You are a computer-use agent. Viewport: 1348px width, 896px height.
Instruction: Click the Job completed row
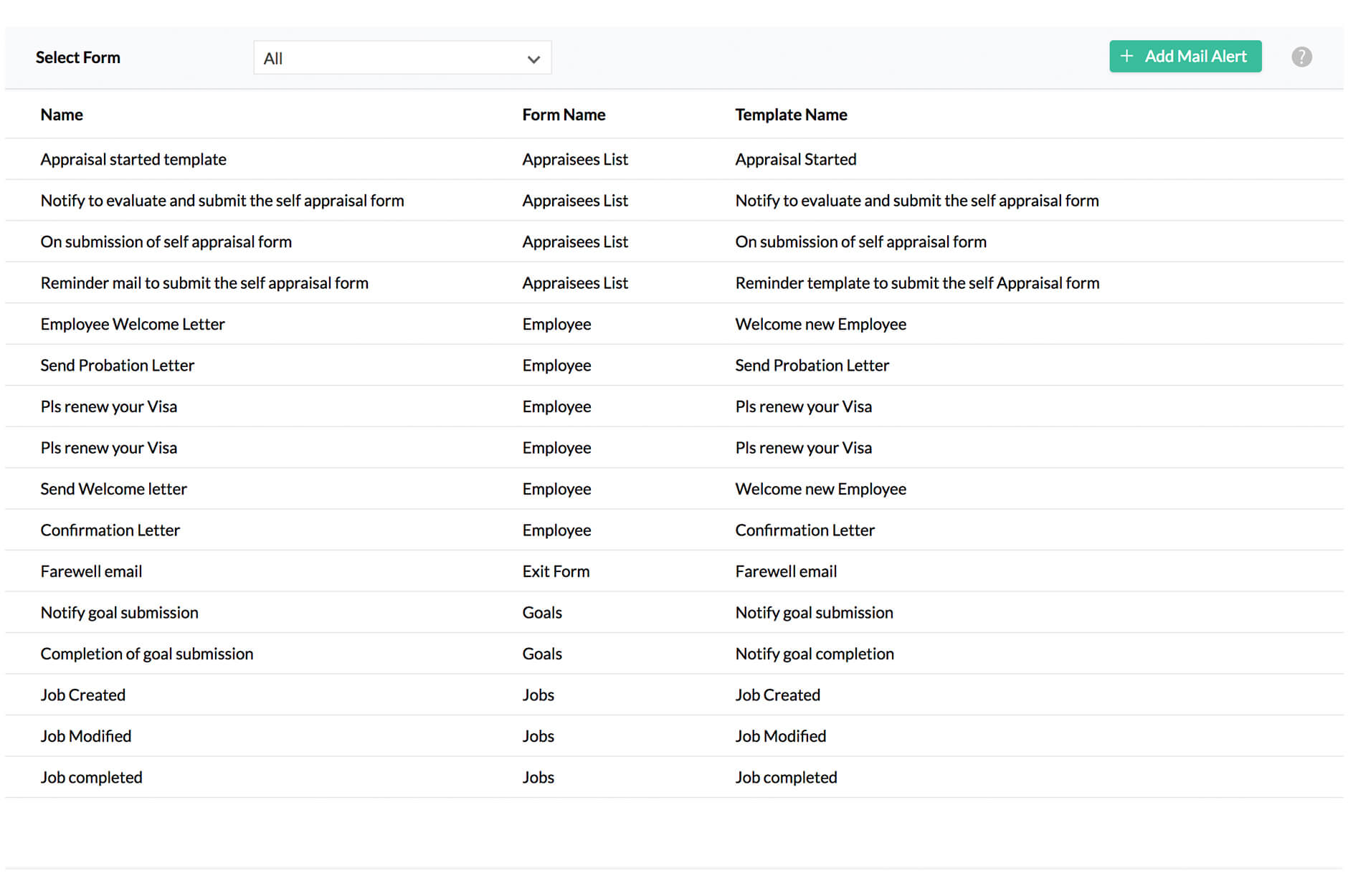click(90, 777)
